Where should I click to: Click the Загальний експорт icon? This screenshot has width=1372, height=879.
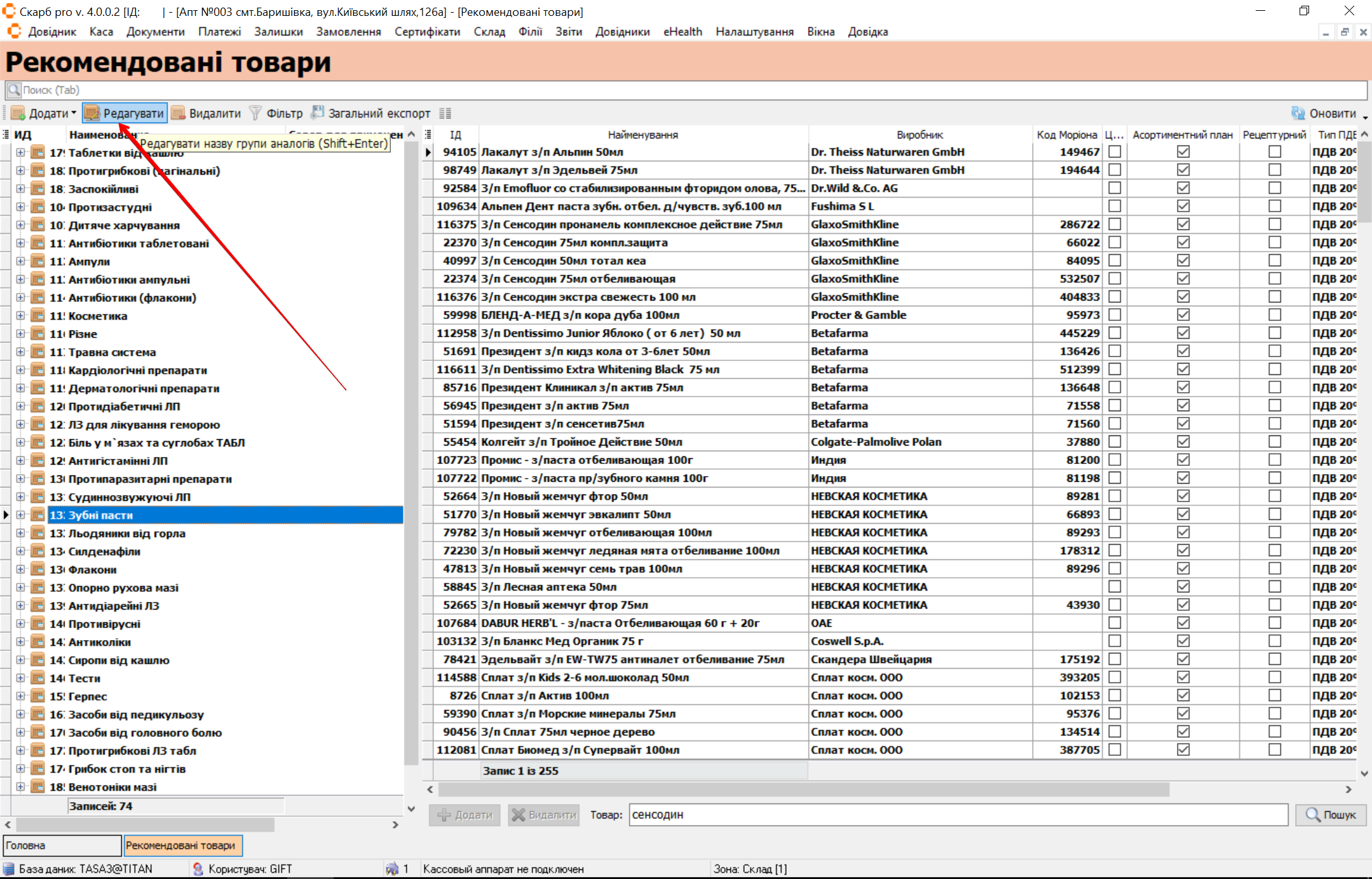318,113
